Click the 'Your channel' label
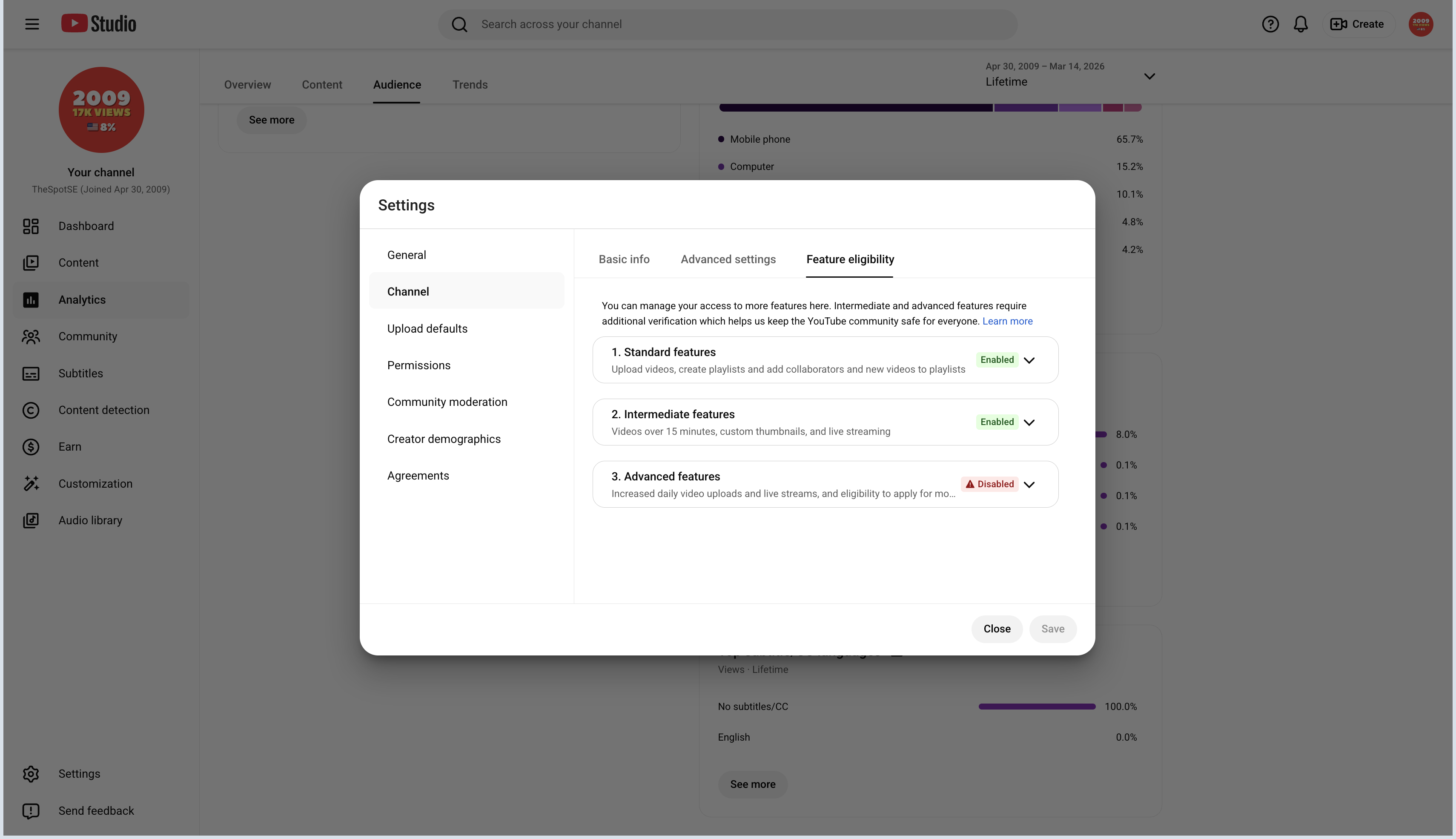 pyautogui.click(x=101, y=172)
